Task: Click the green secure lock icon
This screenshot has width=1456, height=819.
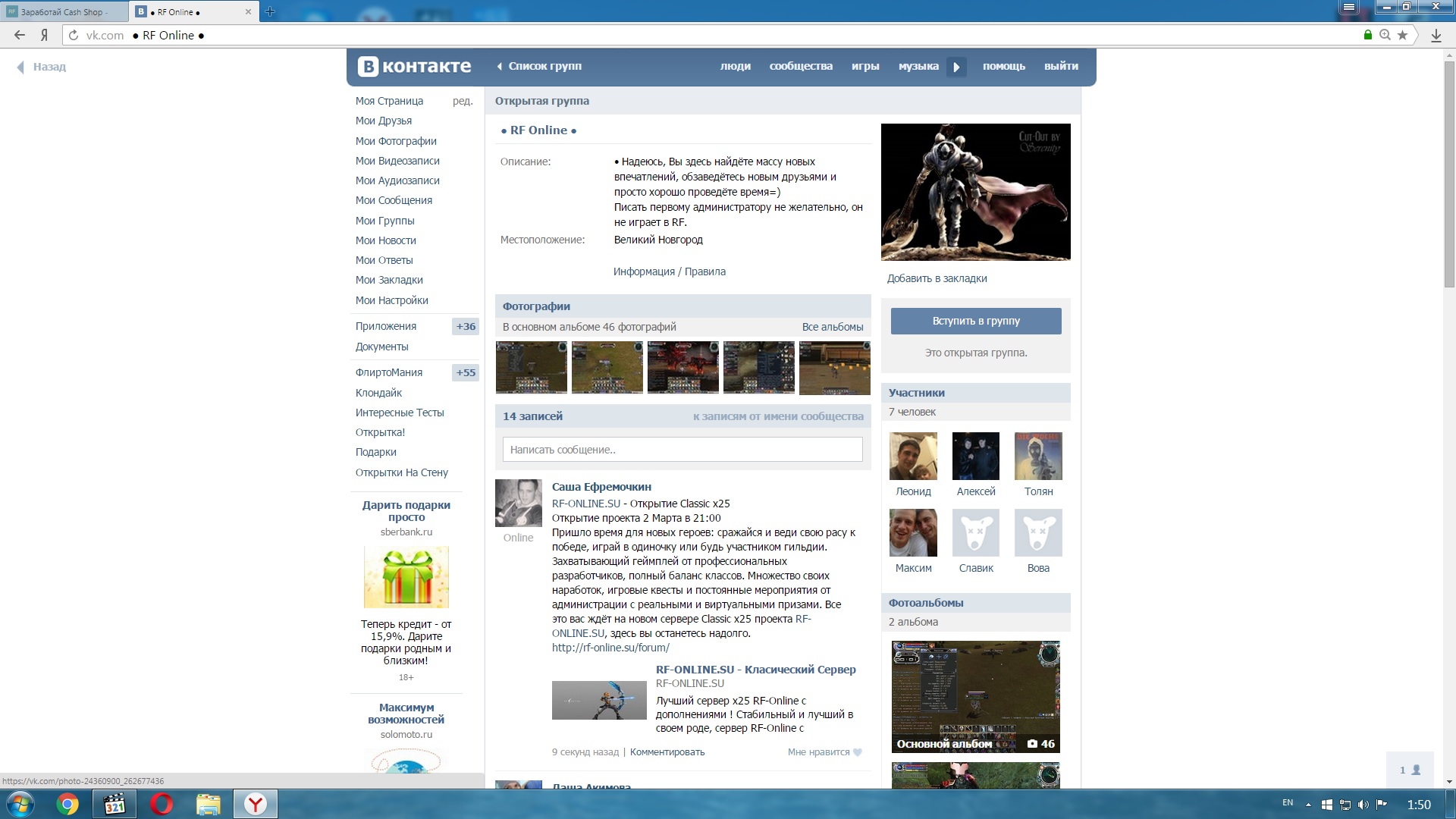Action: click(1368, 35)
